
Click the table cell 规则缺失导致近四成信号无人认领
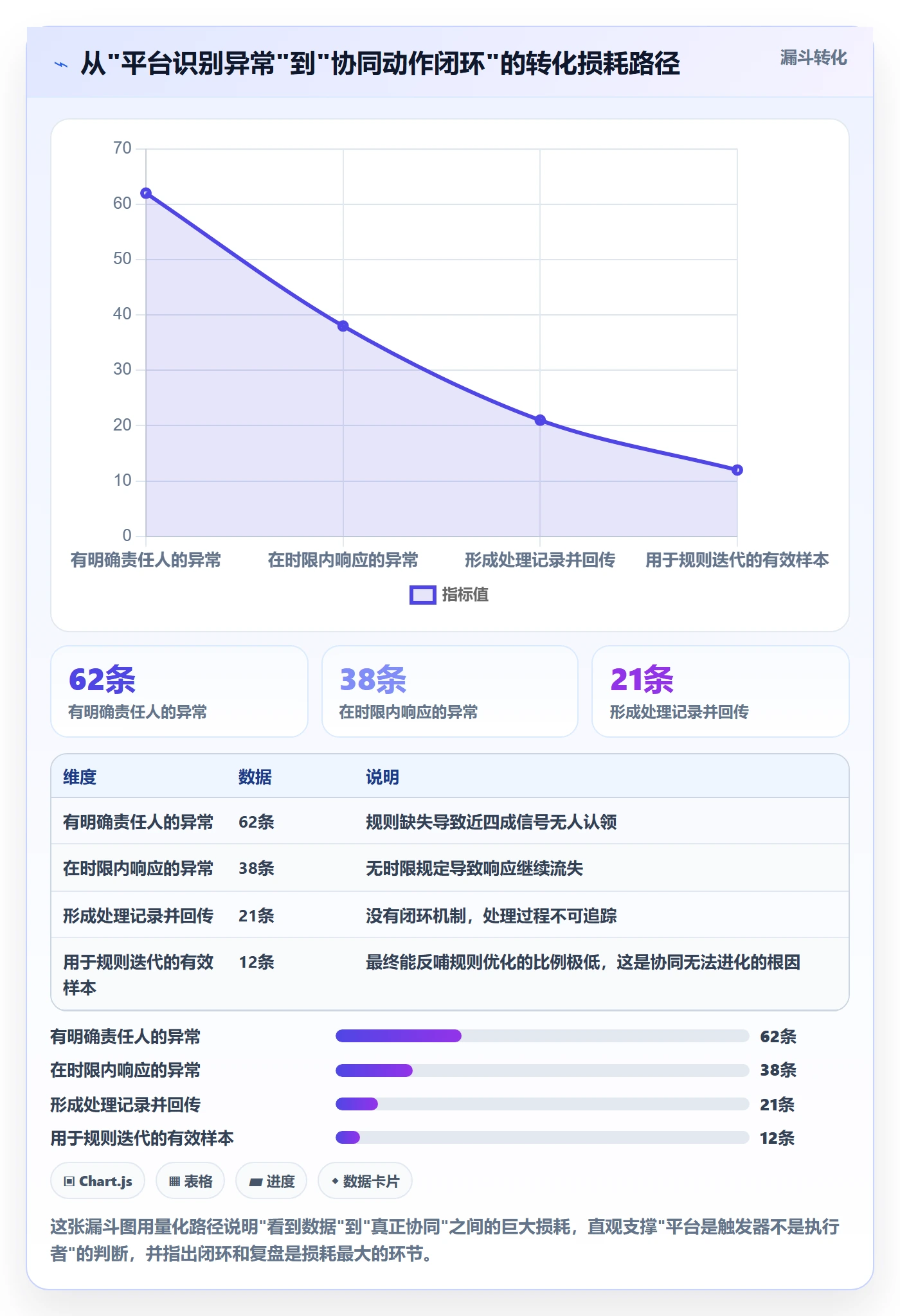click(x=491, y=822)
